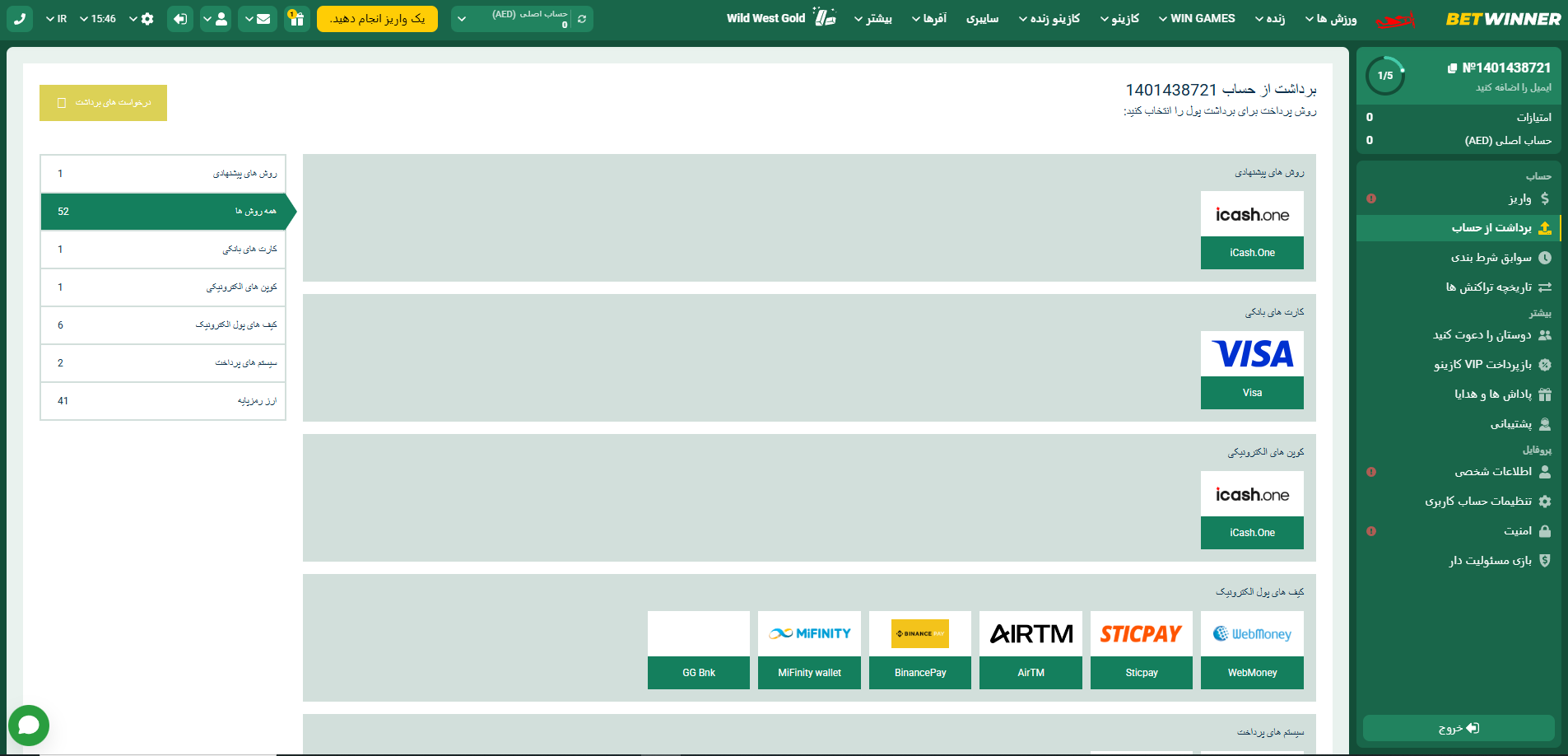
Task: Choose the Sticpay payment tile
Action: tap(1141, 650)
